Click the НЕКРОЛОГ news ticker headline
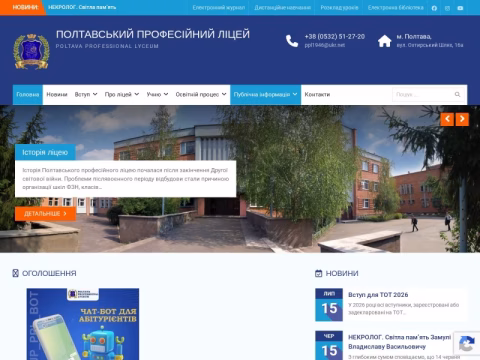 pyautogui.click(x=82, y=7)
